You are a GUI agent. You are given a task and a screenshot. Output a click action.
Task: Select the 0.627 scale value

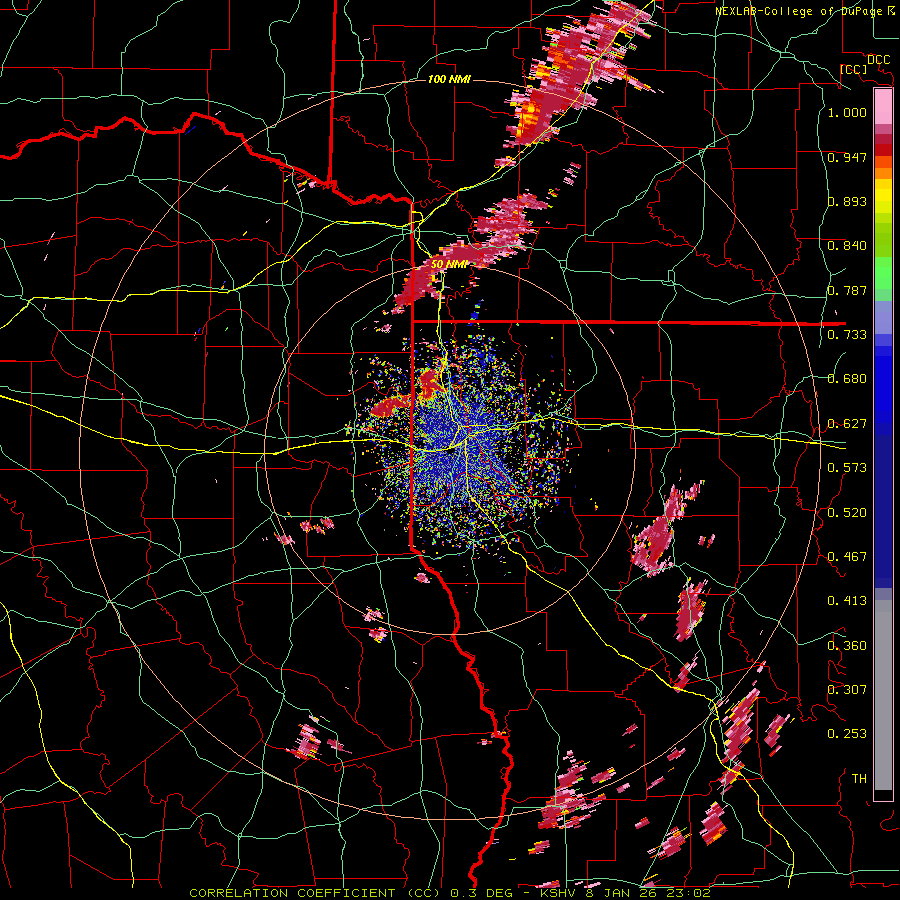coord(847,424)
